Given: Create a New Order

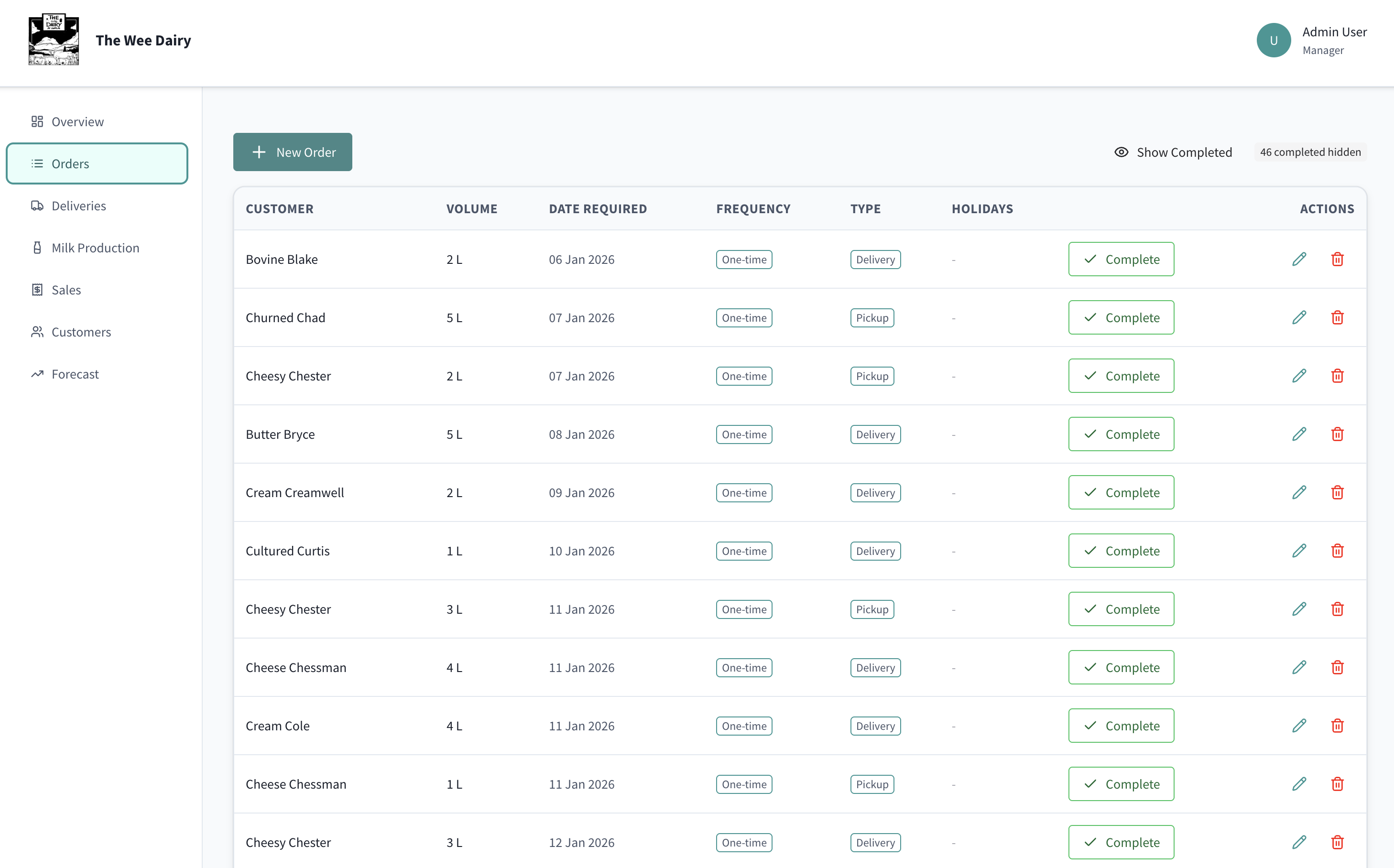Looking at the screenshot, I should click(x=292, y=152).
